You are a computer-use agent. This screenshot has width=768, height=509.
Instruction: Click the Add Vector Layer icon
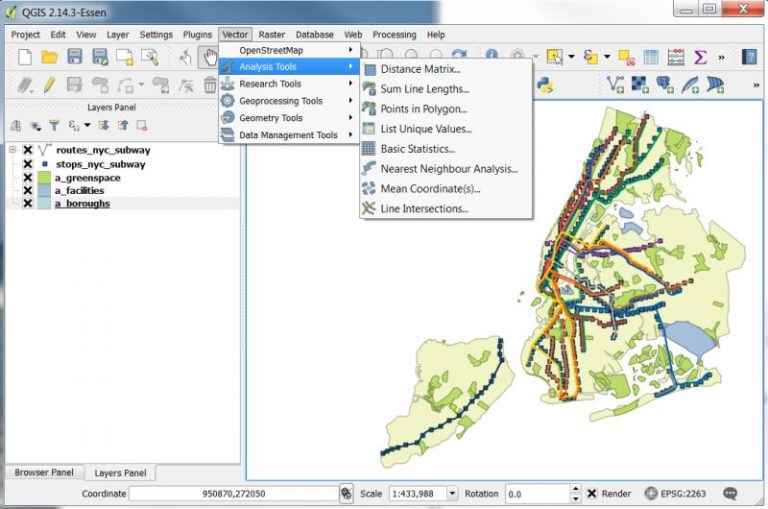pos(617,85)
